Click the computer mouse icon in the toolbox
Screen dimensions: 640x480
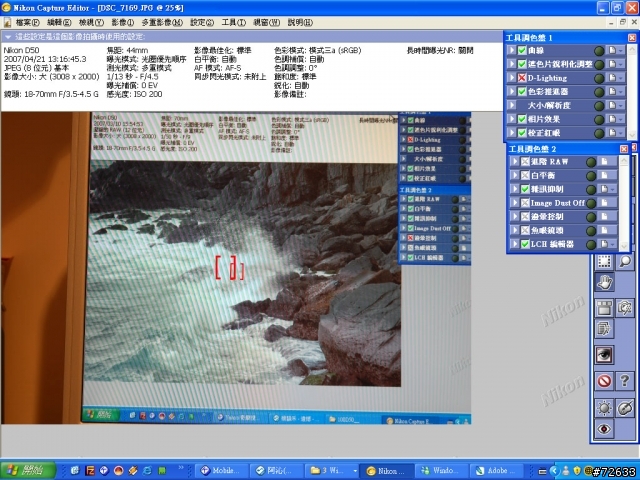click(624, 408)
